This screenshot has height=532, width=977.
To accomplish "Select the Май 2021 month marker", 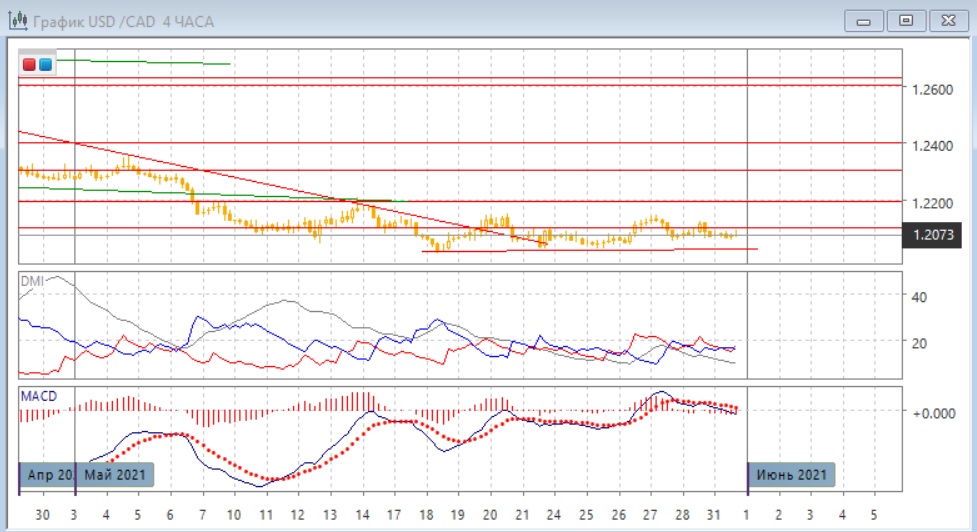I will coord(115,475).
